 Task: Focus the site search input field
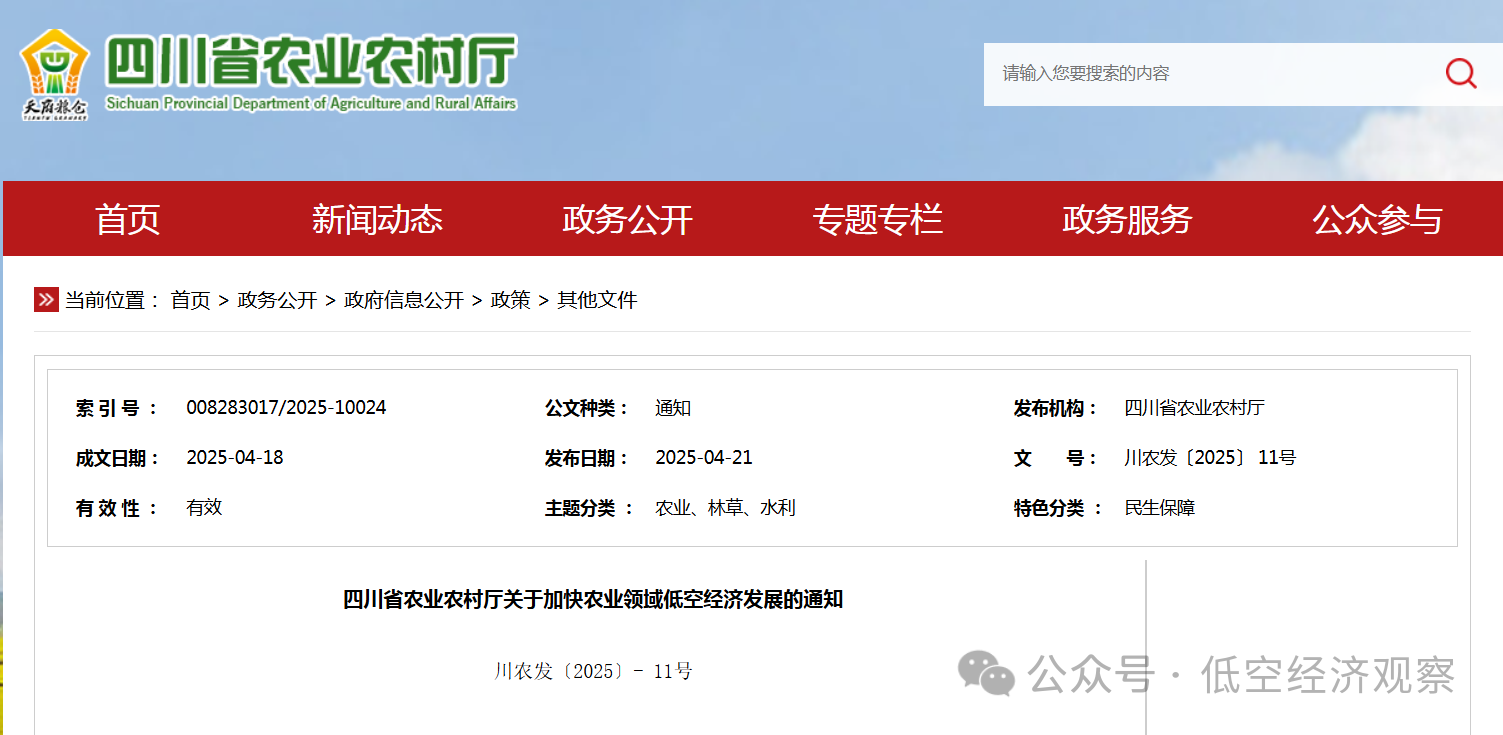click(1215, 74)
